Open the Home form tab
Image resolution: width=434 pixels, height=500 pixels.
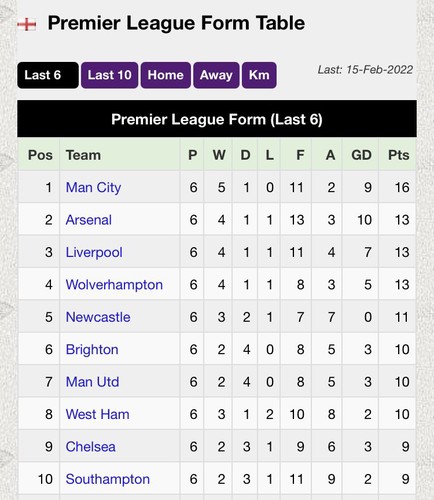tap(166, 75)
